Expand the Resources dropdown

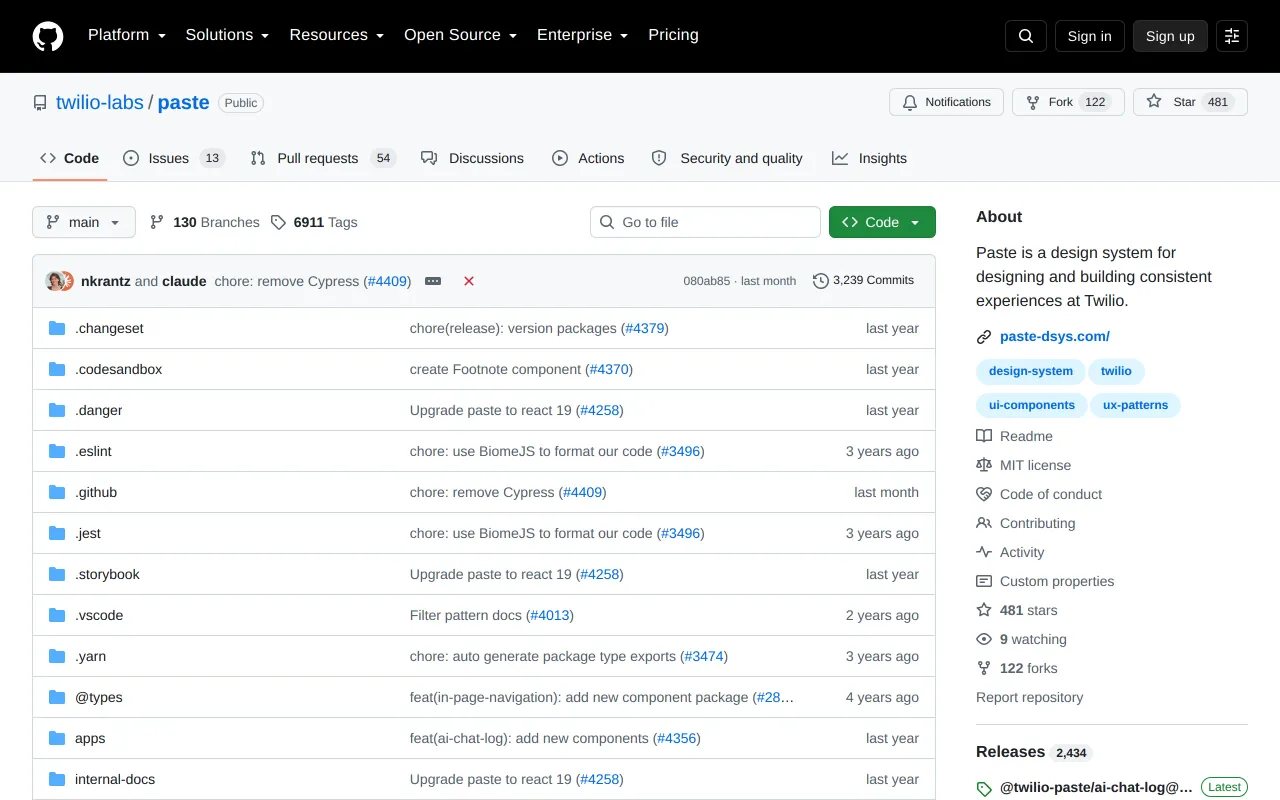(337, 35)
